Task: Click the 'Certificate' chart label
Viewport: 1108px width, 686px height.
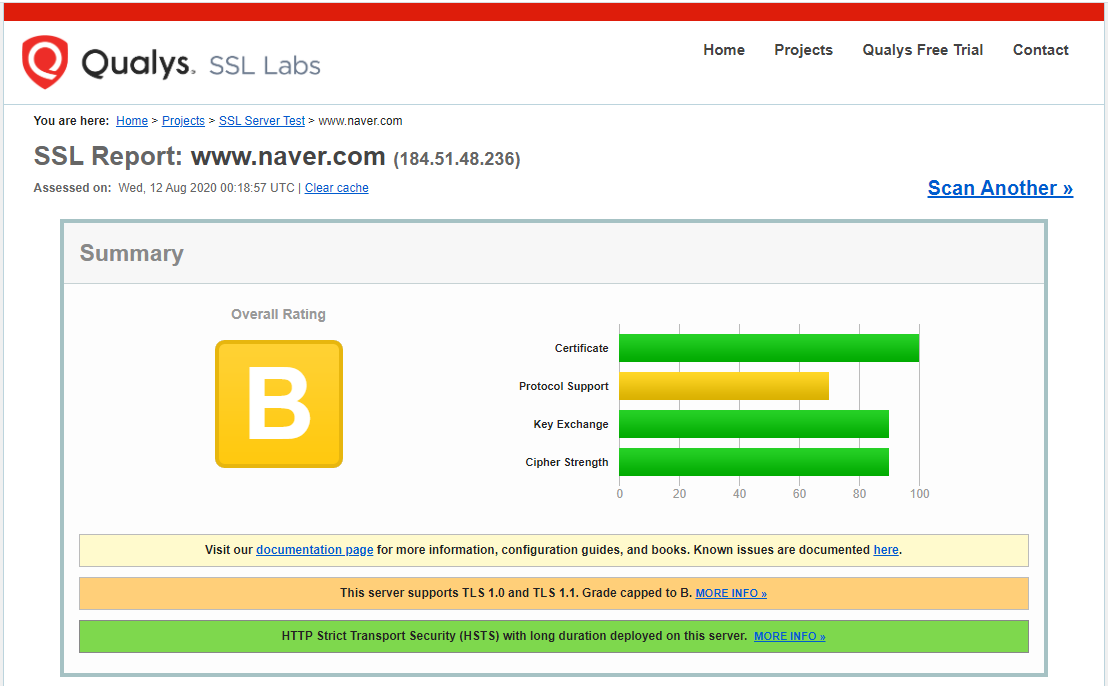Action: point(582,348)
